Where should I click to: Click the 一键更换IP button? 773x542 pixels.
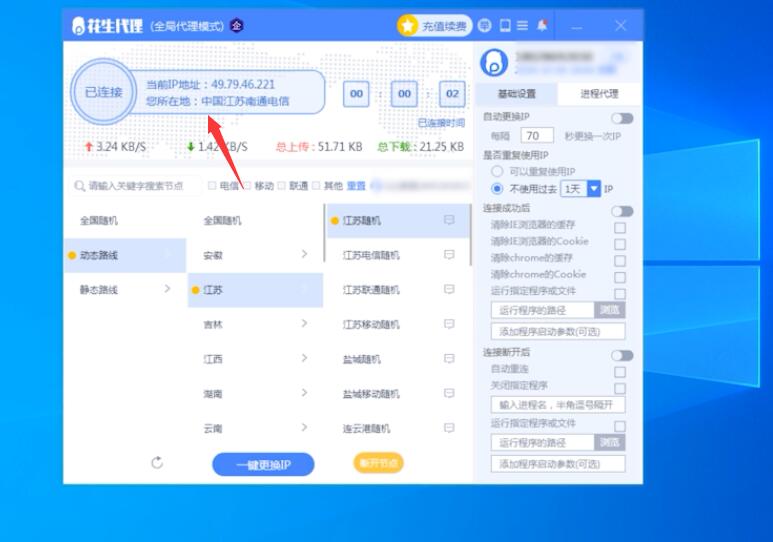263,465
